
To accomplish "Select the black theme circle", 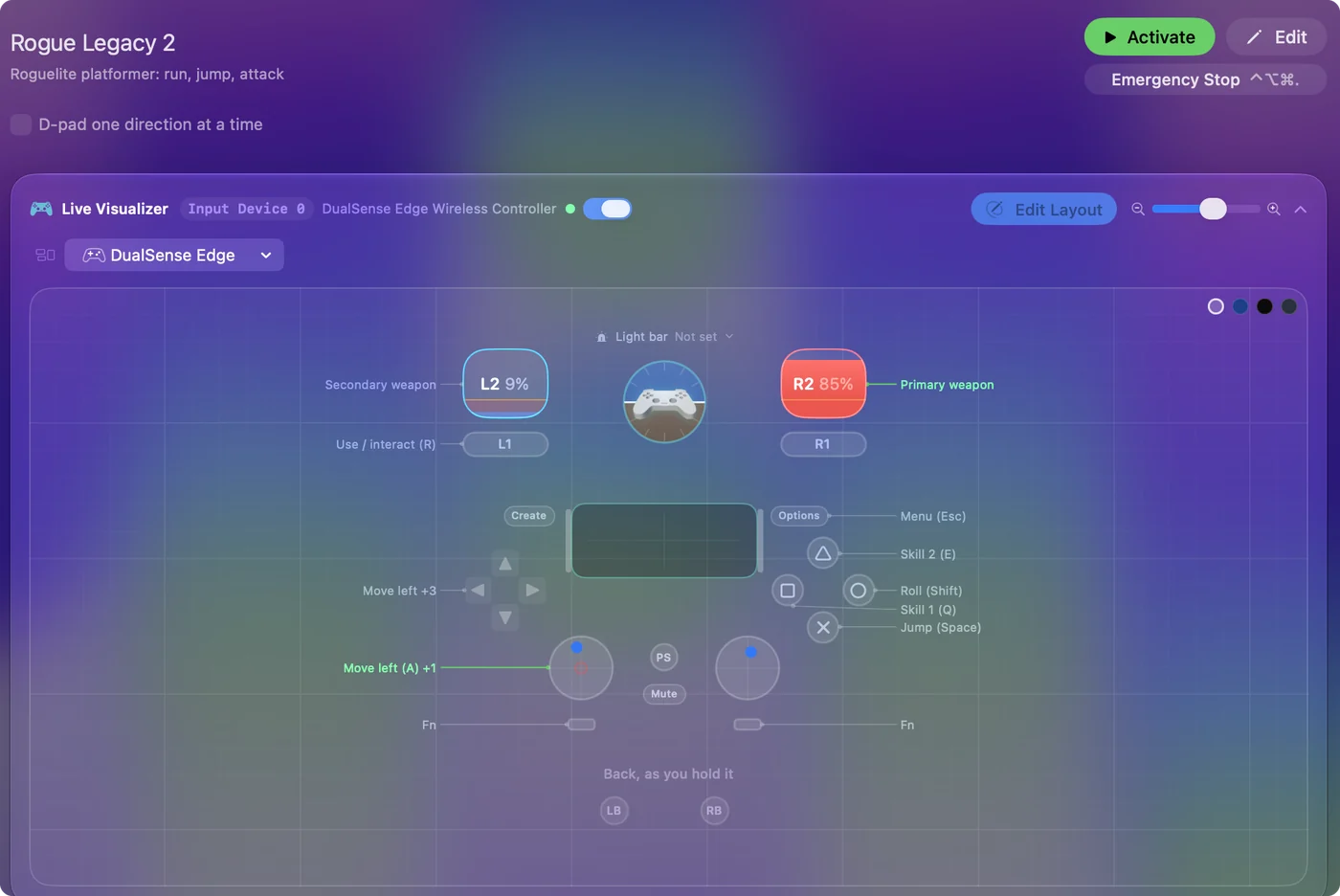I will click(1264, 306).
